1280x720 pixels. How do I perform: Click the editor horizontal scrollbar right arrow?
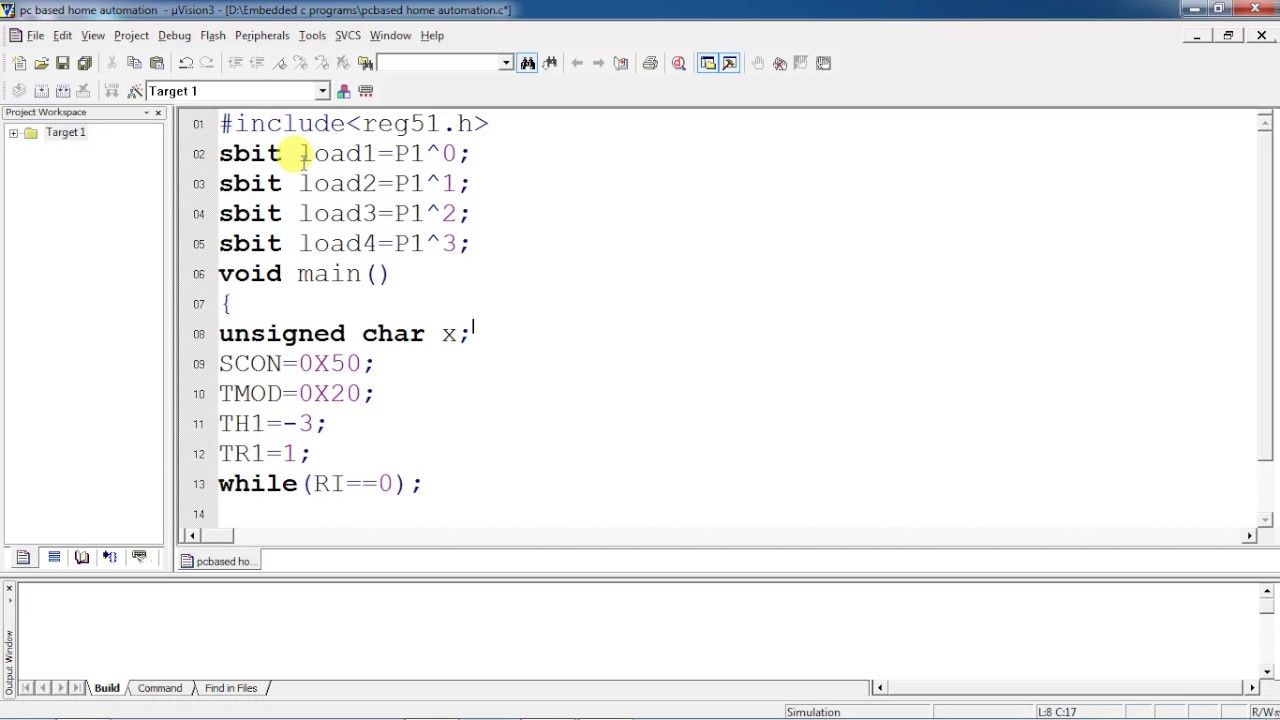pos(1249,536)
